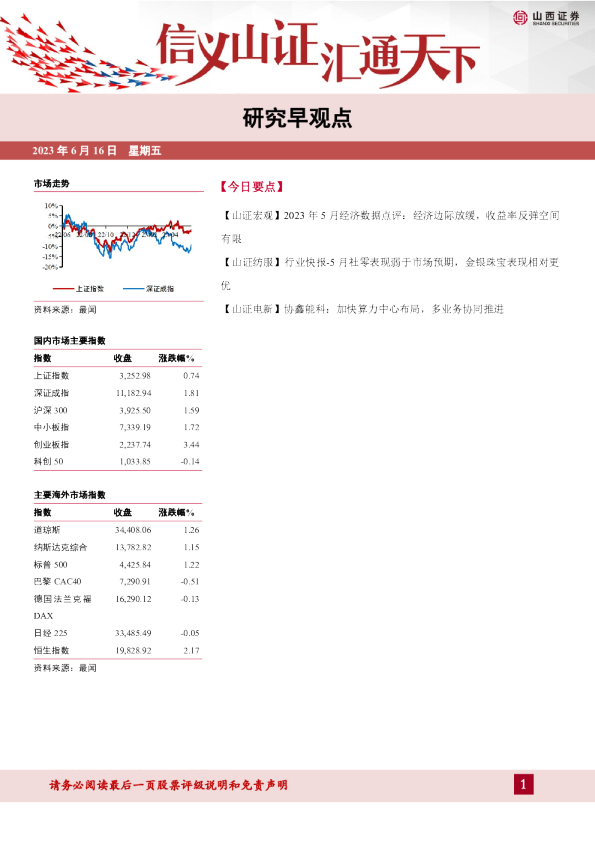This screenshot has height=842, width=595.
Task: Select the 上证指数 row in domestic table
Action: pyautogui.click(x=117, y=375)
